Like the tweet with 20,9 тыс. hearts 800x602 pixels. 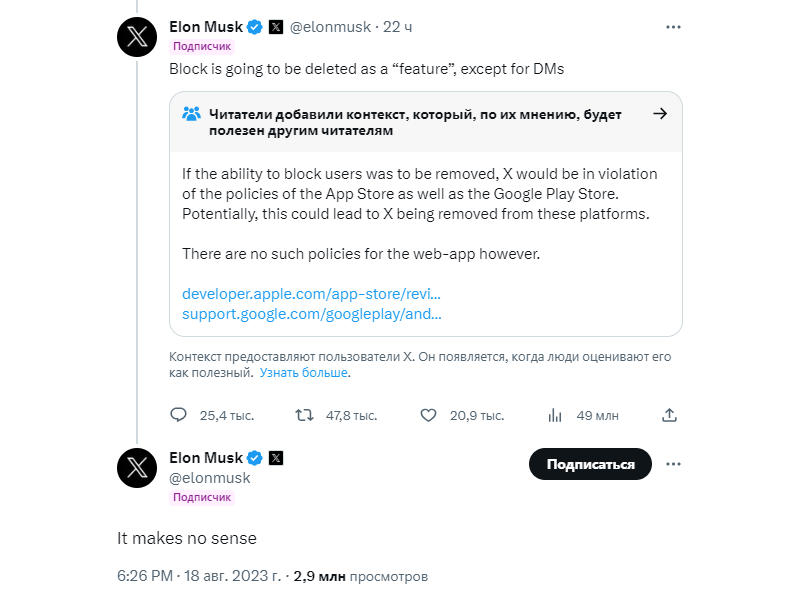pos(428,415)
